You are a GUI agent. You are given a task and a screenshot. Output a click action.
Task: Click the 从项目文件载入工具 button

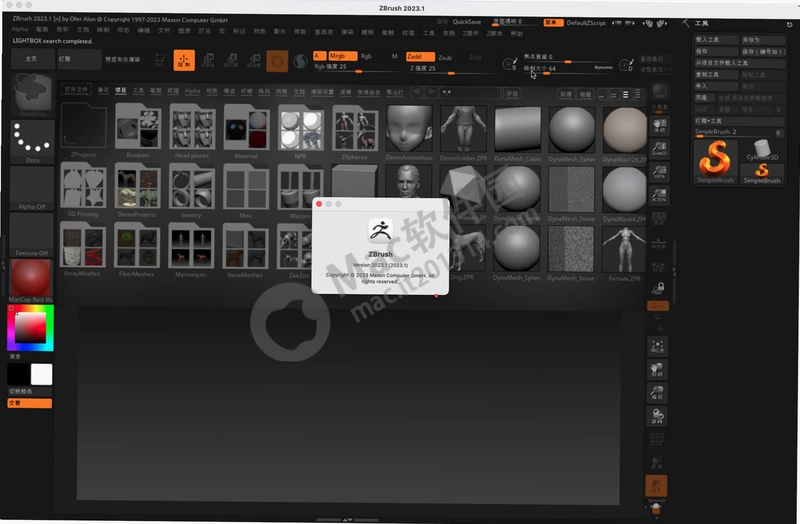(x=739, y=63)
